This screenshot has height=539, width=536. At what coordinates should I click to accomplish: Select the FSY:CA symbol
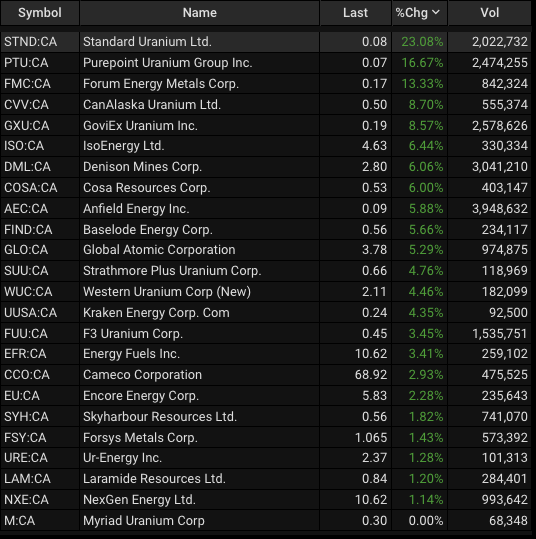click(25, 438)
